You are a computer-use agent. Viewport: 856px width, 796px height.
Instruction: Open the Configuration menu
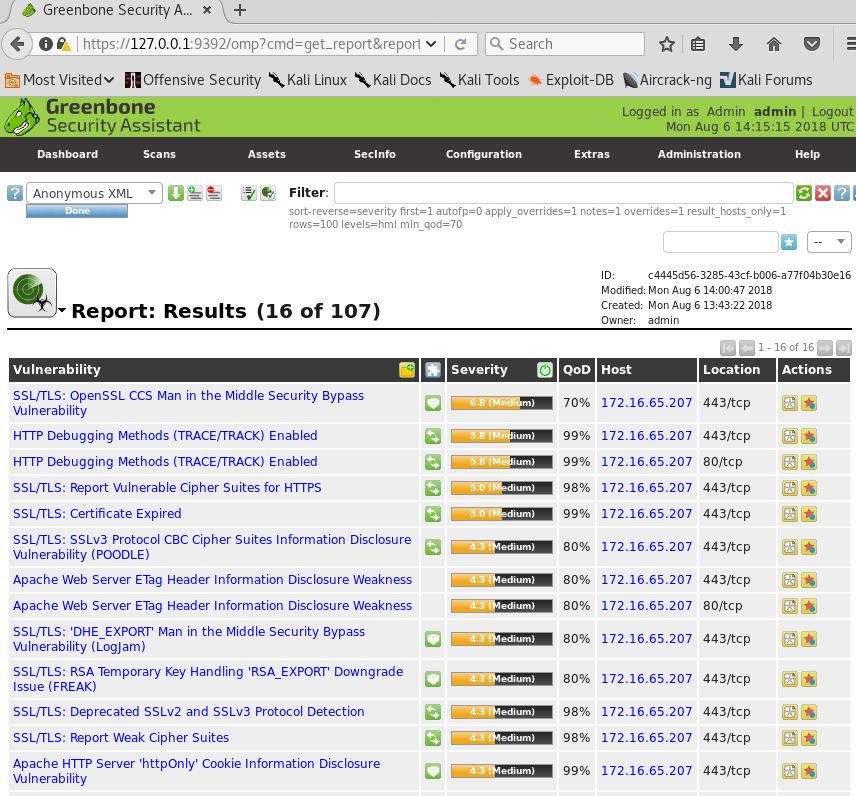(483, 154)
